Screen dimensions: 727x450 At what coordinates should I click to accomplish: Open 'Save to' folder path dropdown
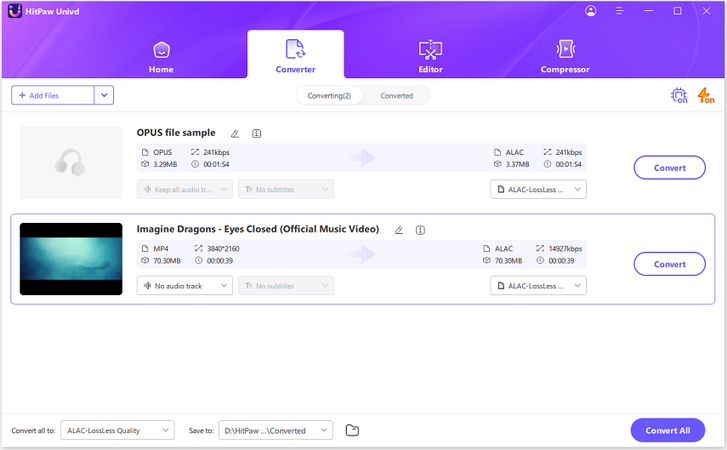pyautogui.click(x=276, y=431)
